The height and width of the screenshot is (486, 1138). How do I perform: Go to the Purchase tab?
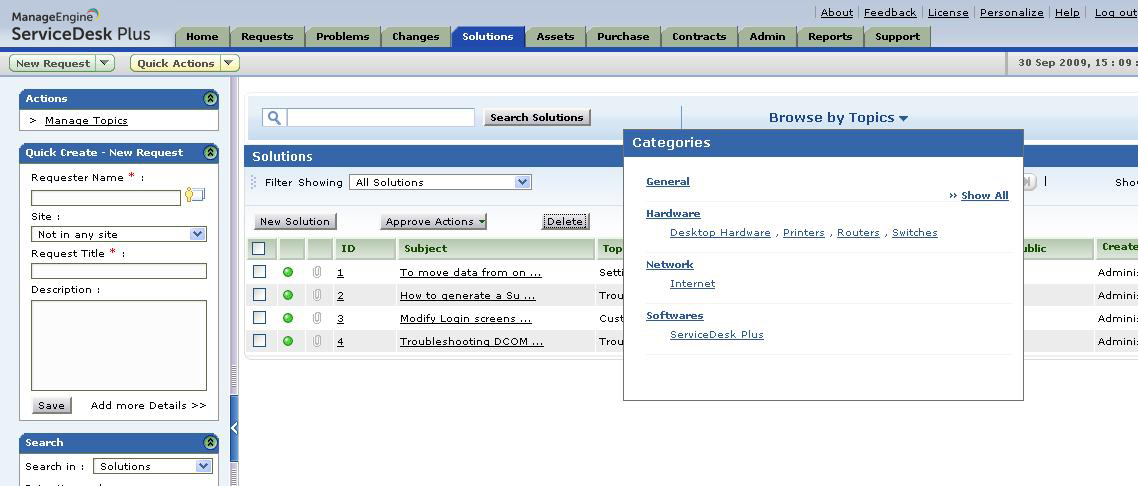pos(623,36)
